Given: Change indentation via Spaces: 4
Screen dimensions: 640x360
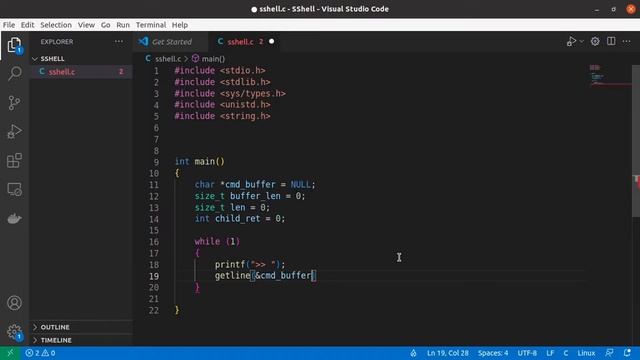Looking at the screenshot, I should [493, 353].
